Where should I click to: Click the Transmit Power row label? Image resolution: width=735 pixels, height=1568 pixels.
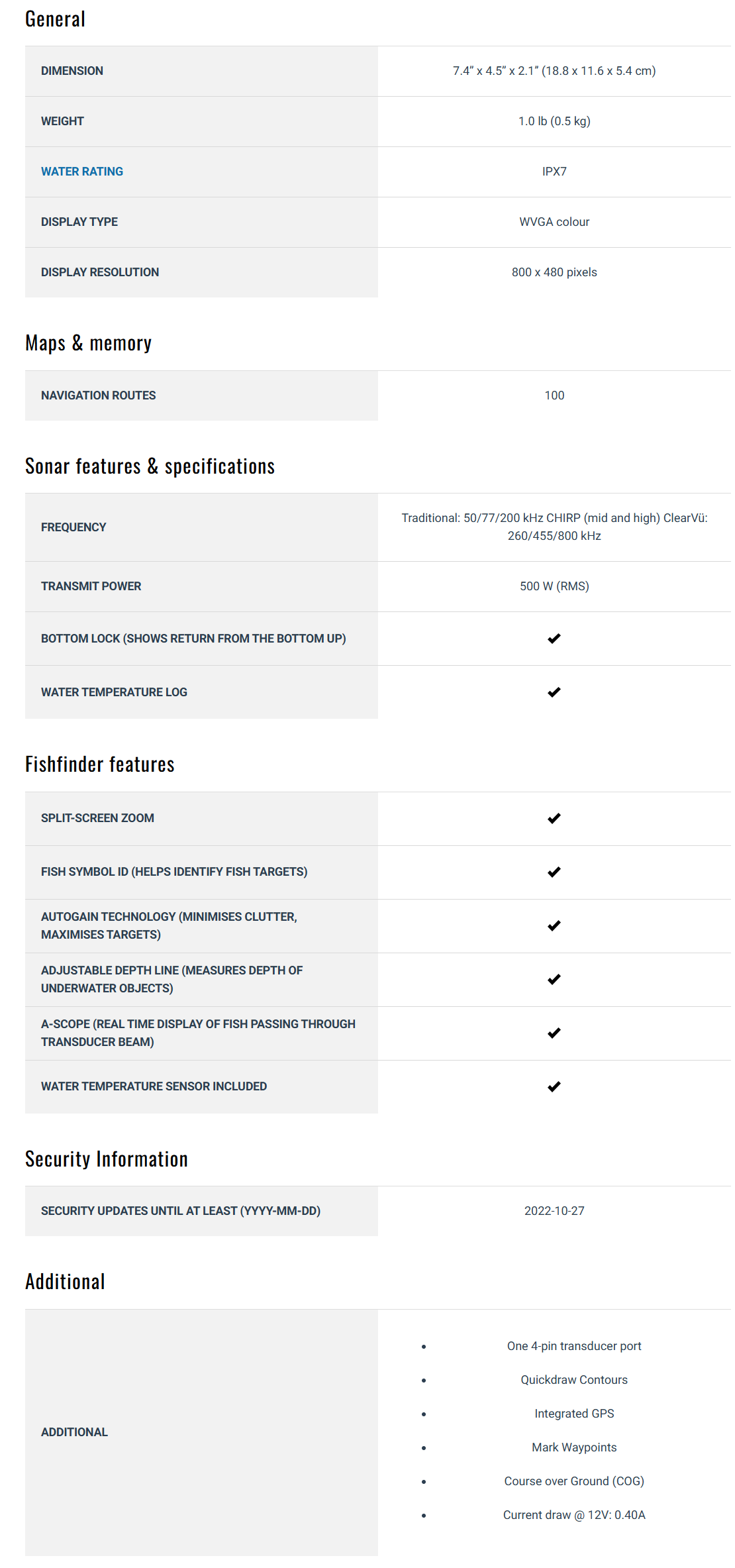[91, 586]
